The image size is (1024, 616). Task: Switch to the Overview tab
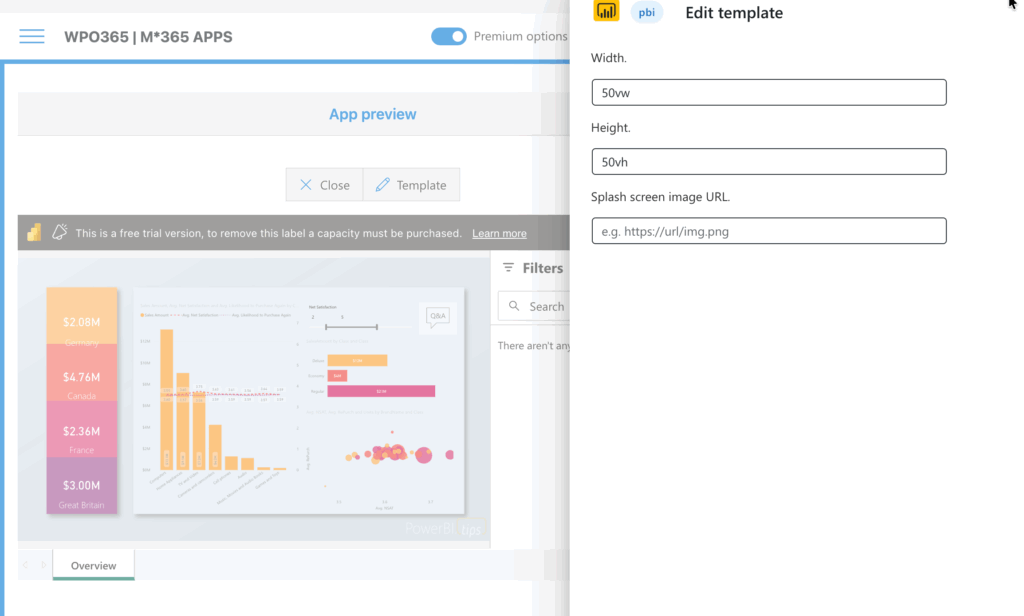92,565
